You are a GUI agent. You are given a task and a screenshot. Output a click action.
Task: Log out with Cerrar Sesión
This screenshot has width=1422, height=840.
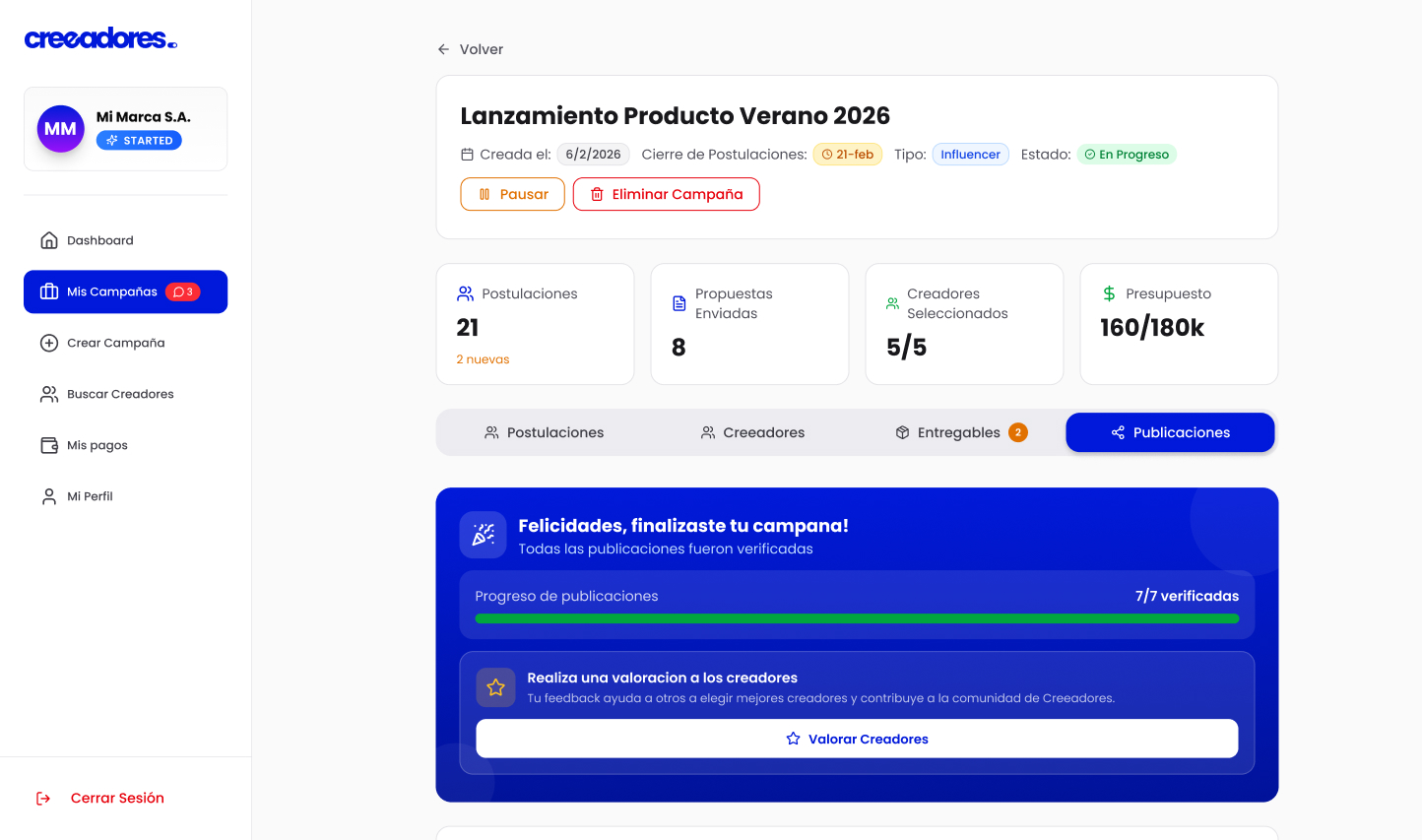coord(116,798)
